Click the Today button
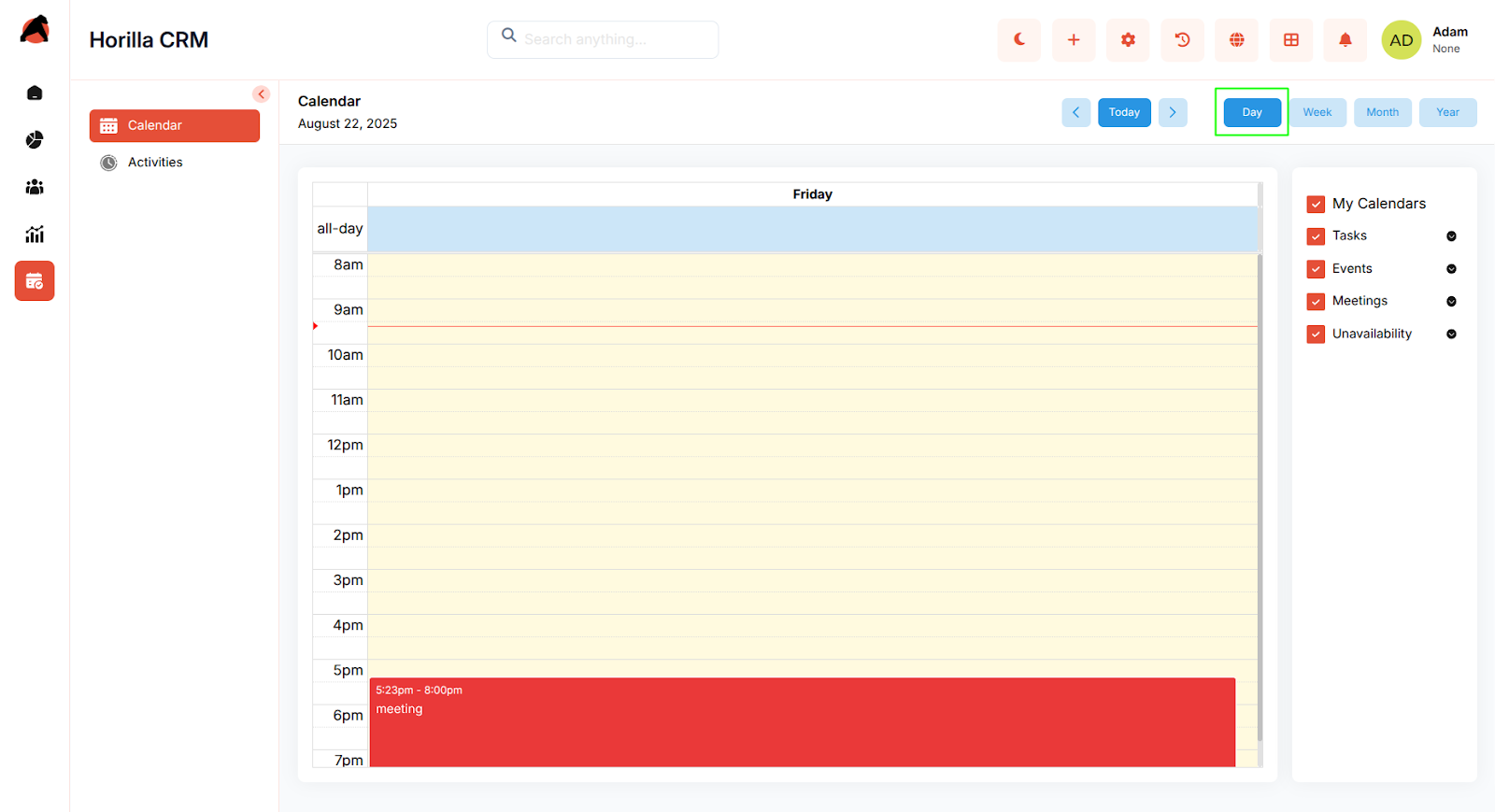This screenshot has width=1495, height=812. pyautogui.click(x=1124, y=112)
